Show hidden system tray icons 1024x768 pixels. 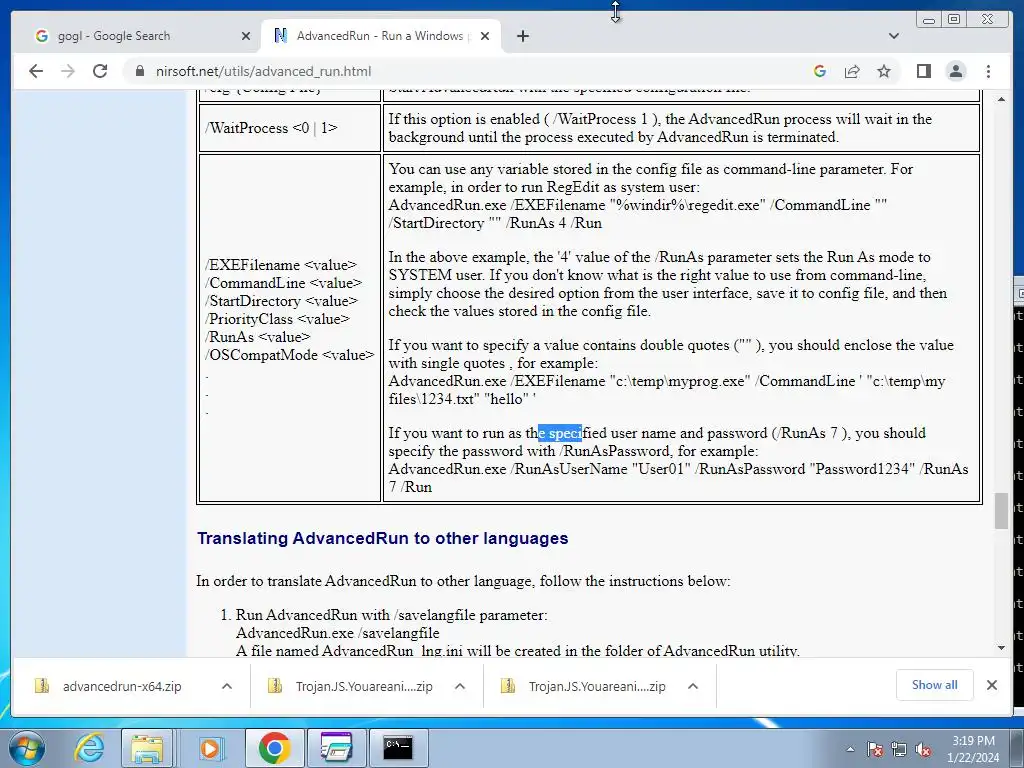(x=850, y=749)
